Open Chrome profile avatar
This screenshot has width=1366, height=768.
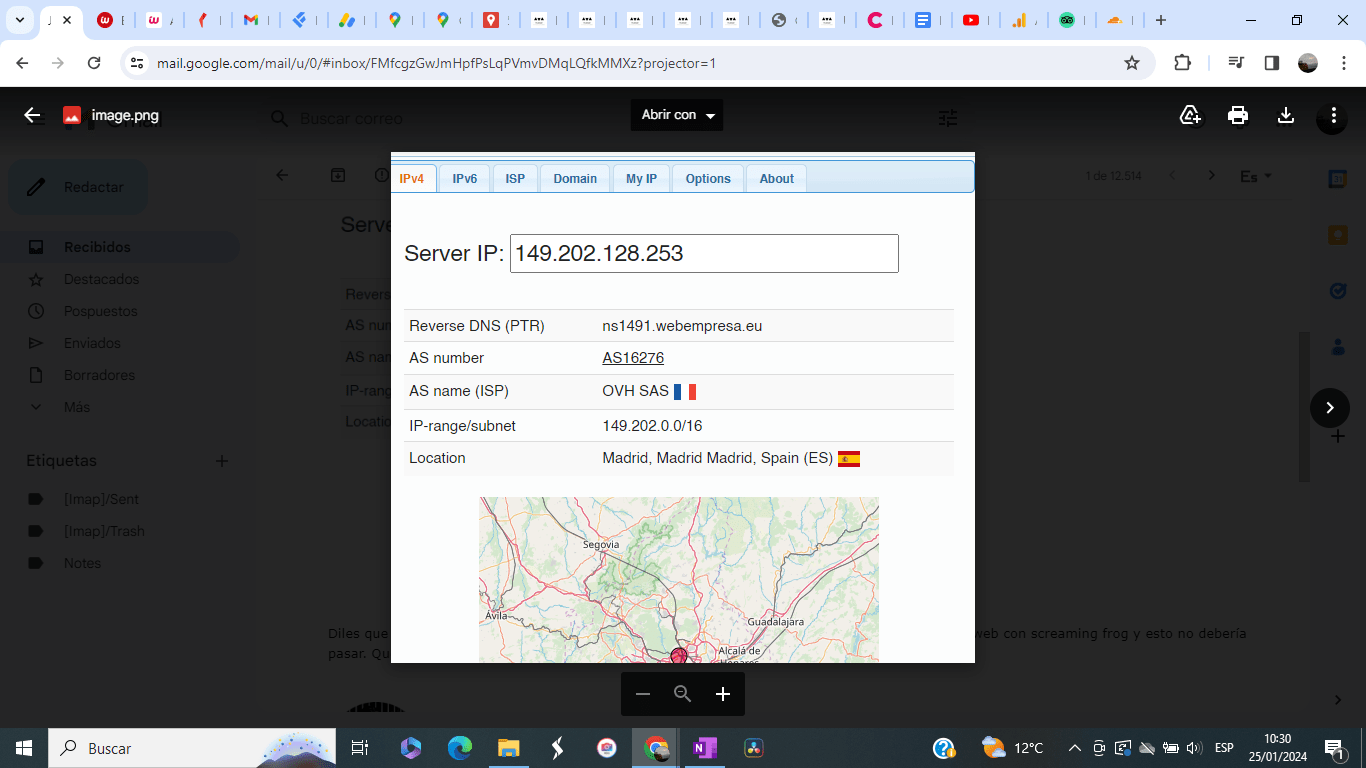click(x=1308, y=63)
